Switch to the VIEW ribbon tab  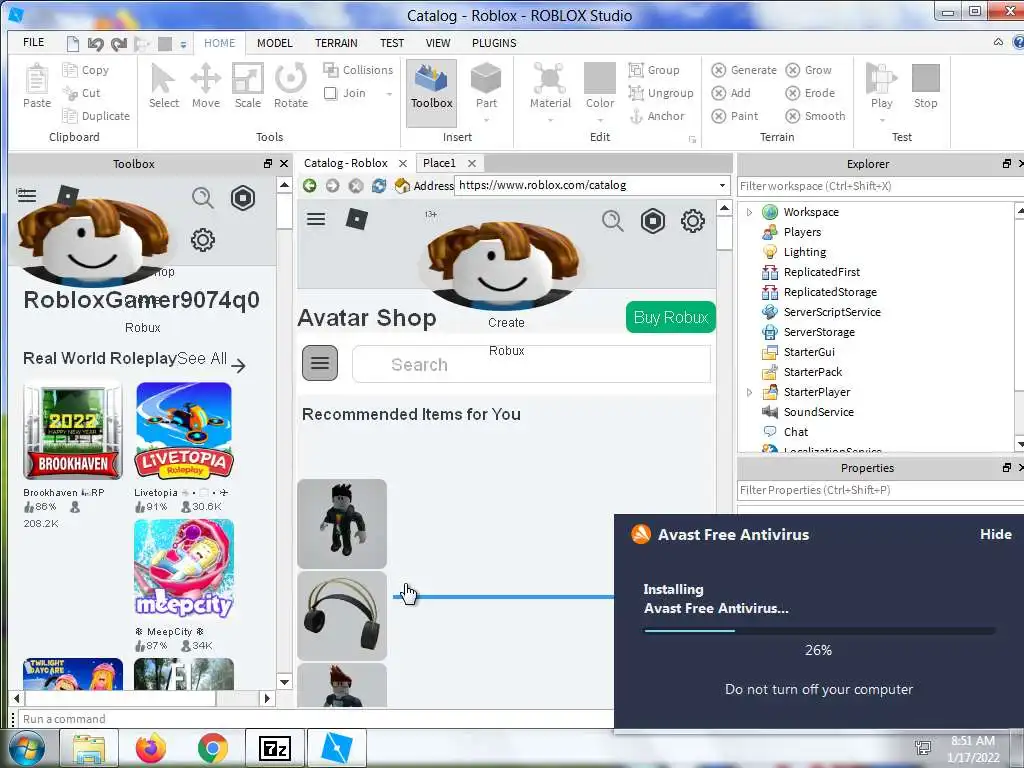(x=438, y=43)
